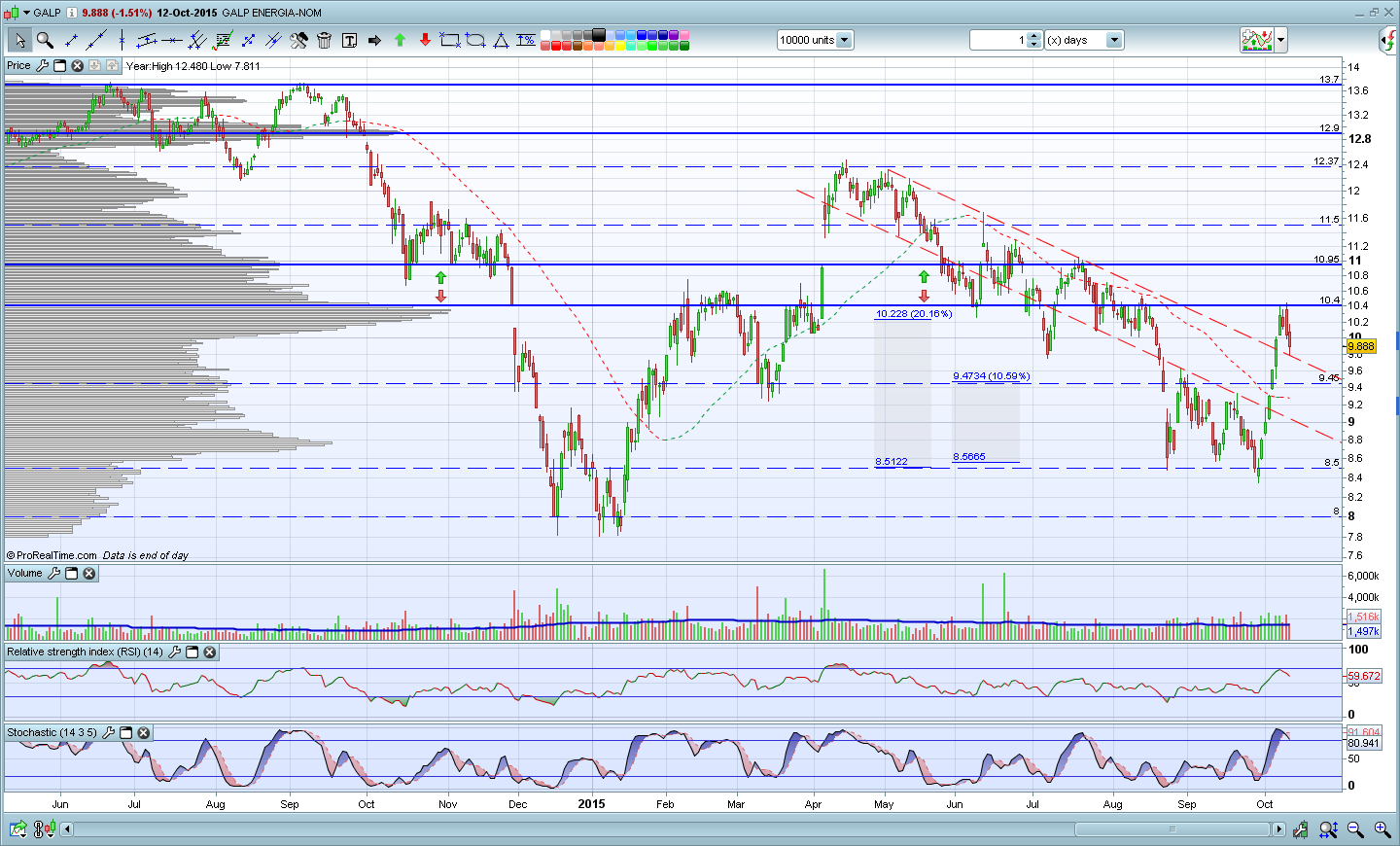Expand the indicator button dropdown arrow
Image resolution: width=1400 pixels, height=846 pixels.
[x=1281, y=40]
